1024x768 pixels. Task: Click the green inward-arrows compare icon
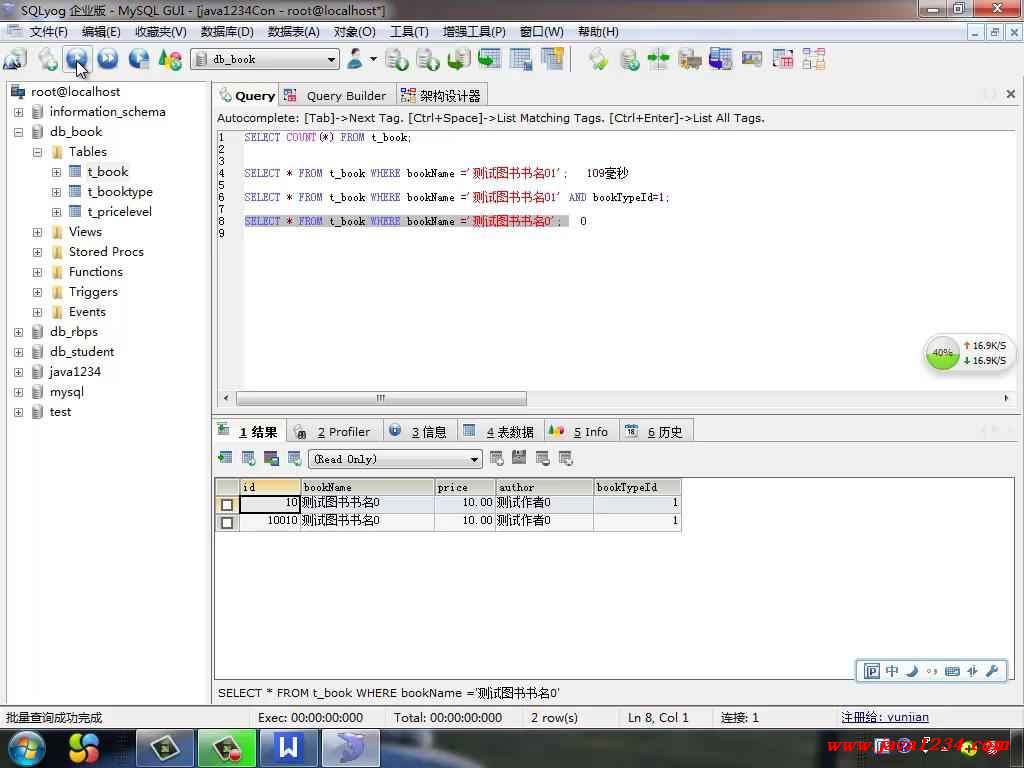[x=658, y=59]
